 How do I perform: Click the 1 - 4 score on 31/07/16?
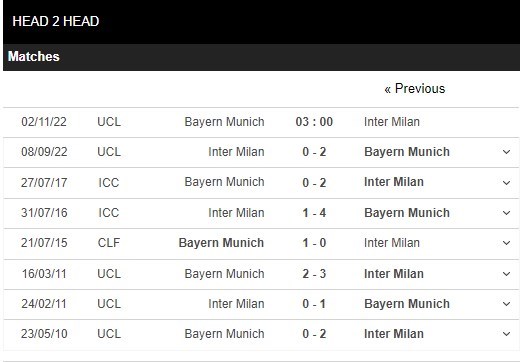[x=314, y=213]
